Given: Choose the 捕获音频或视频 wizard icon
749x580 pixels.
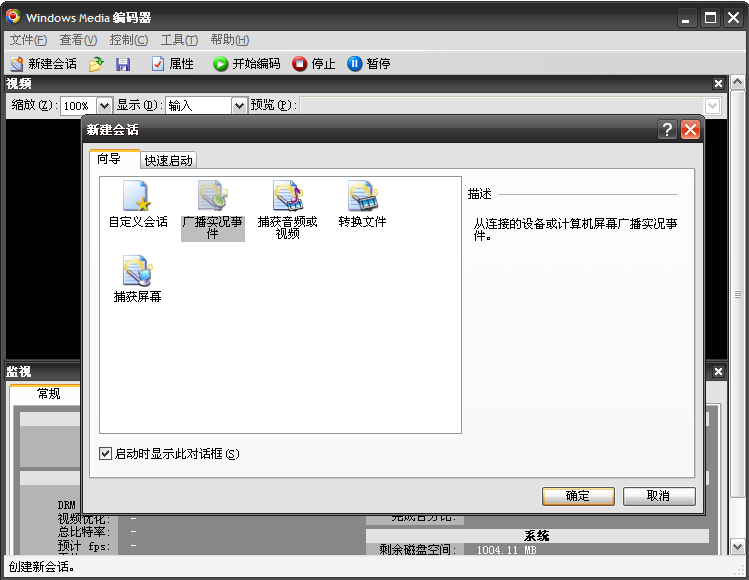Looking at the screenshot, I should click(x=288, y=210).
